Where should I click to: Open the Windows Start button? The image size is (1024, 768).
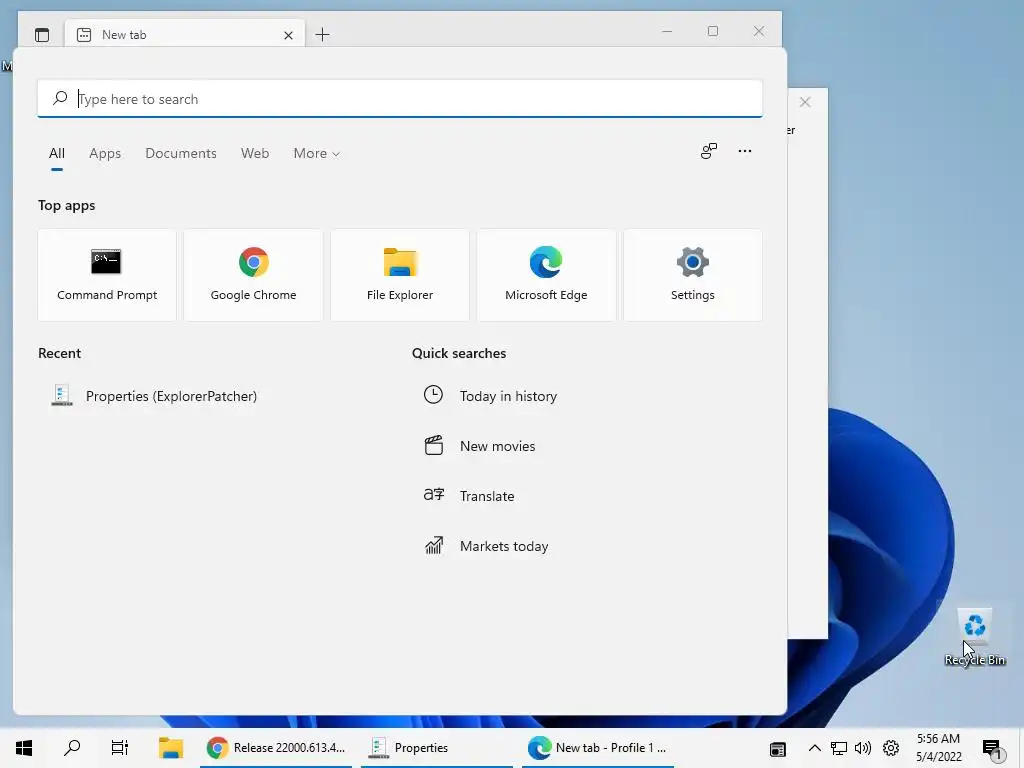pos(24,748)
